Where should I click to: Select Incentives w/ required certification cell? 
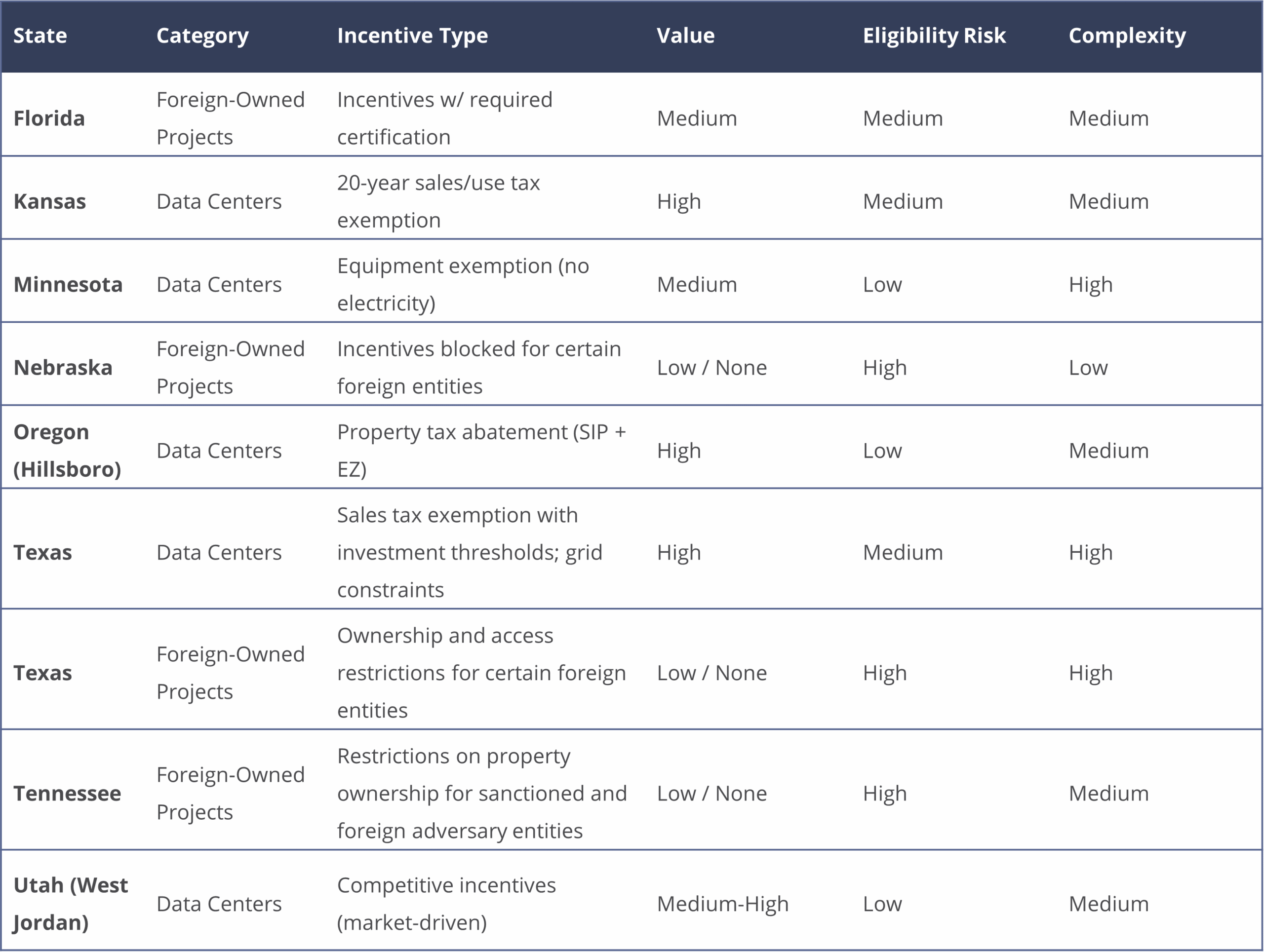pyautogui.click(x=444, y=118)
